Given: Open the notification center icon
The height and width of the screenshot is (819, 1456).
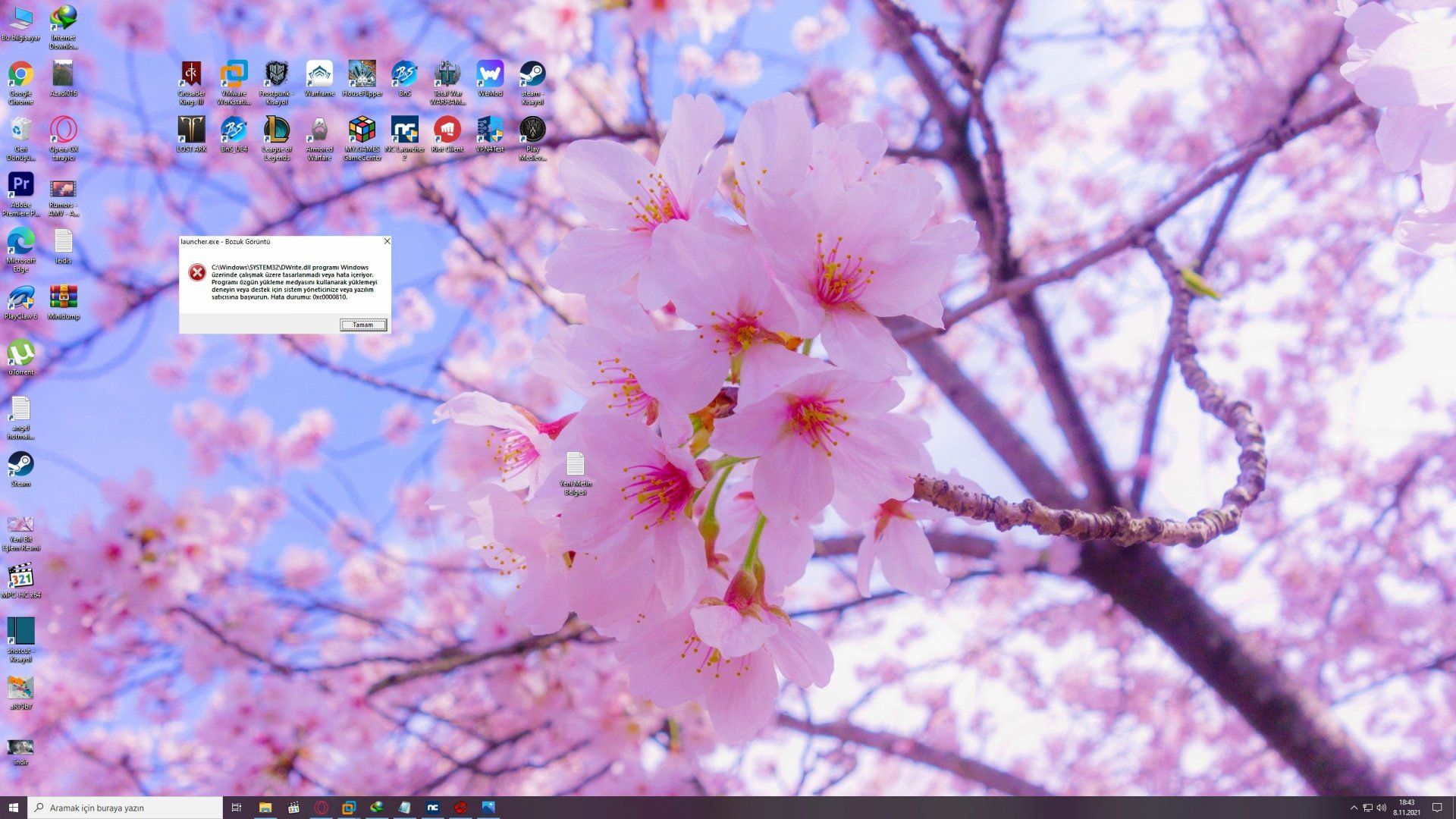Looking at the screenshot, I should coord(1436,808).
